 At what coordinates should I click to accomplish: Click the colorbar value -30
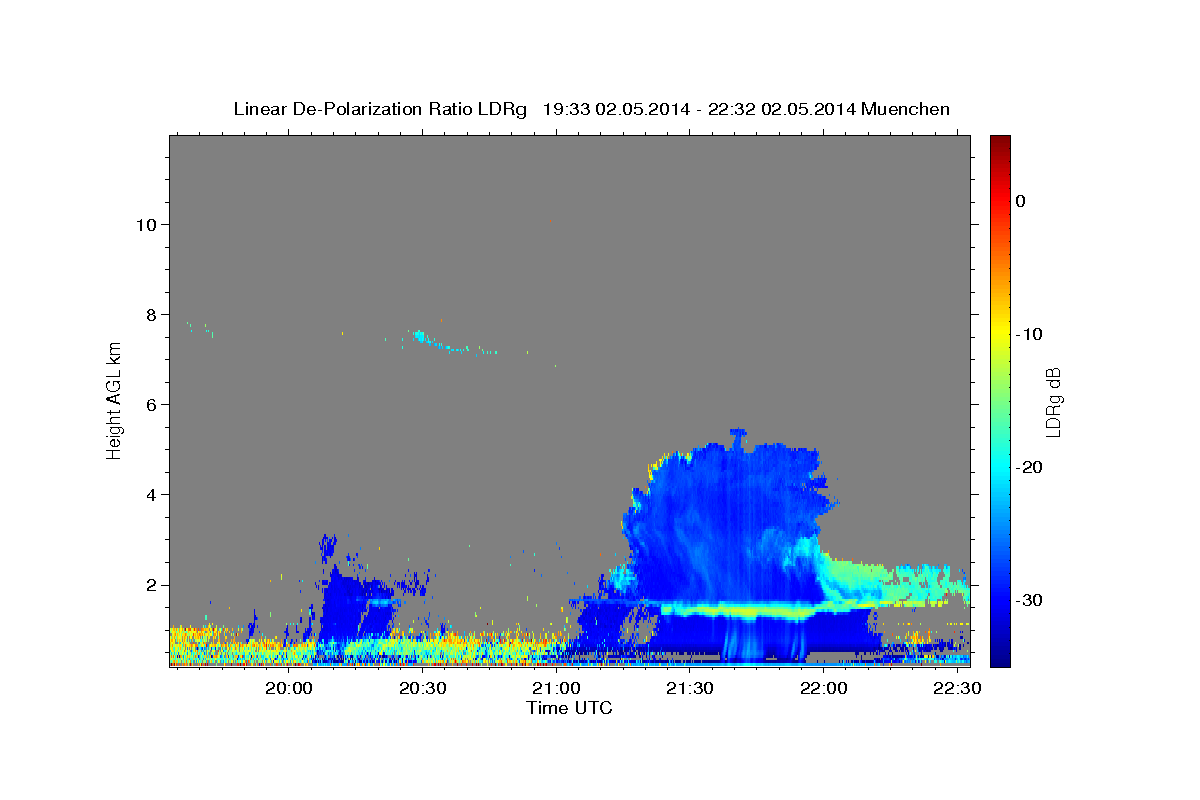(x=1029, y=600)
